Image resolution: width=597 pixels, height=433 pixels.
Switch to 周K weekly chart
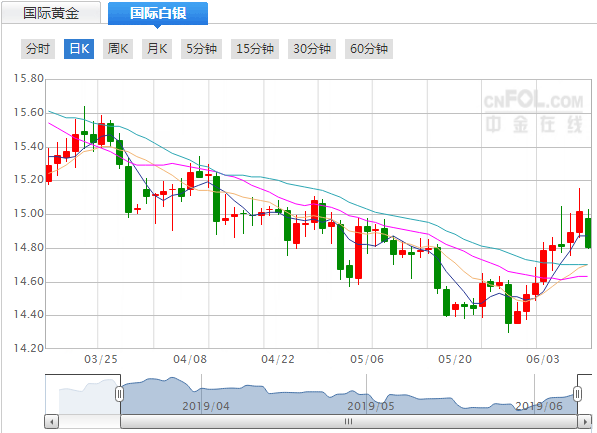[118, 49]
